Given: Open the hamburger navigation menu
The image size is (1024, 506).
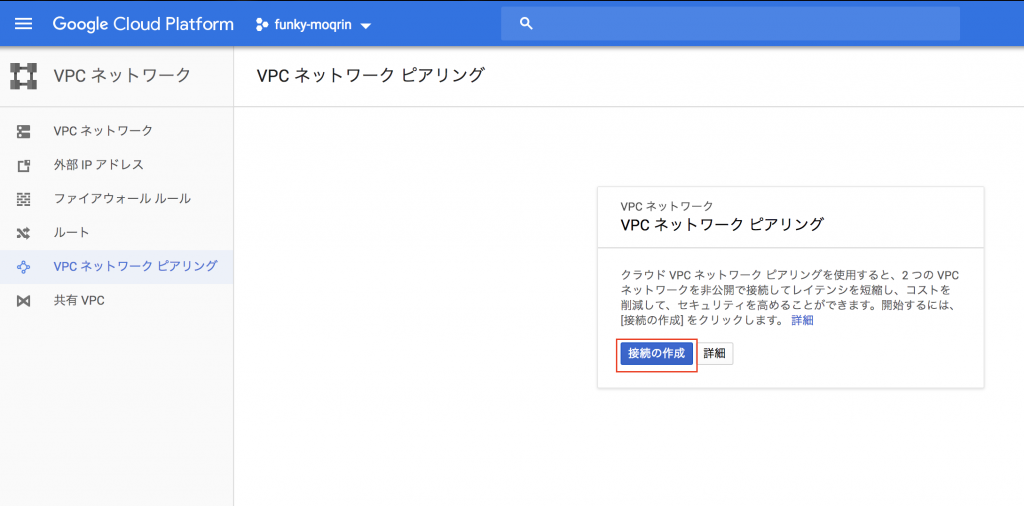Looking at the screenshot, I should (24, 24).
